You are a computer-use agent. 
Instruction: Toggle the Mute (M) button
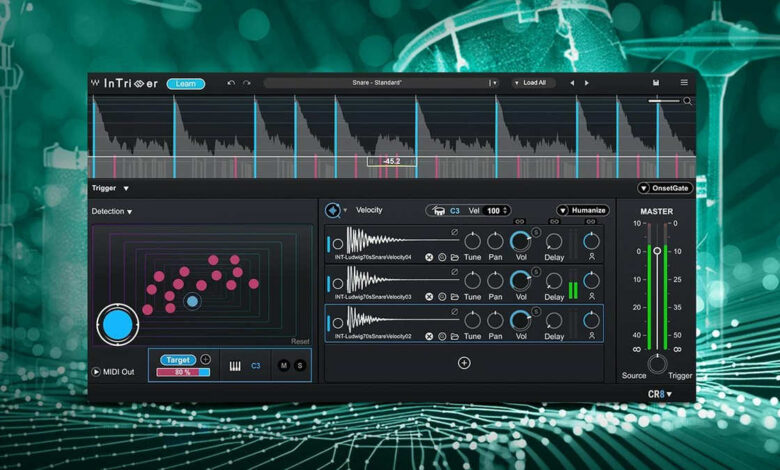[x=283, y=366]
